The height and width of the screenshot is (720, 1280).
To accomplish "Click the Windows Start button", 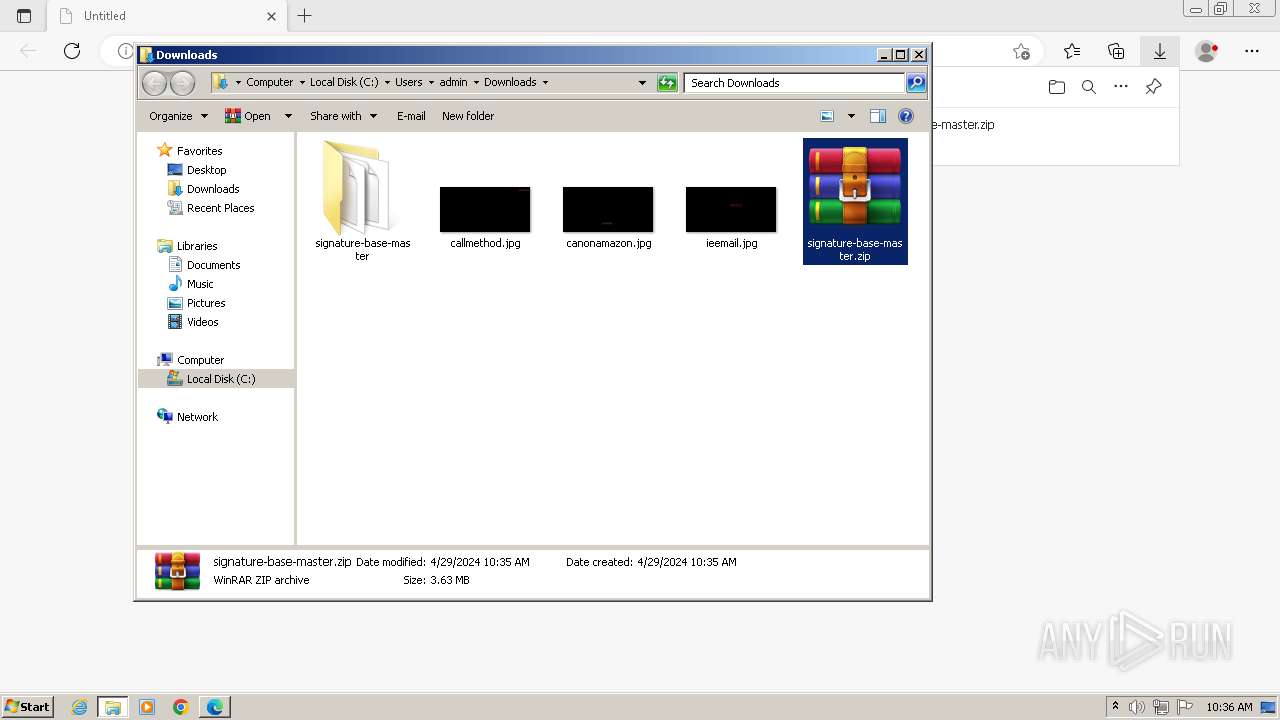I will [x=27, y=707].
